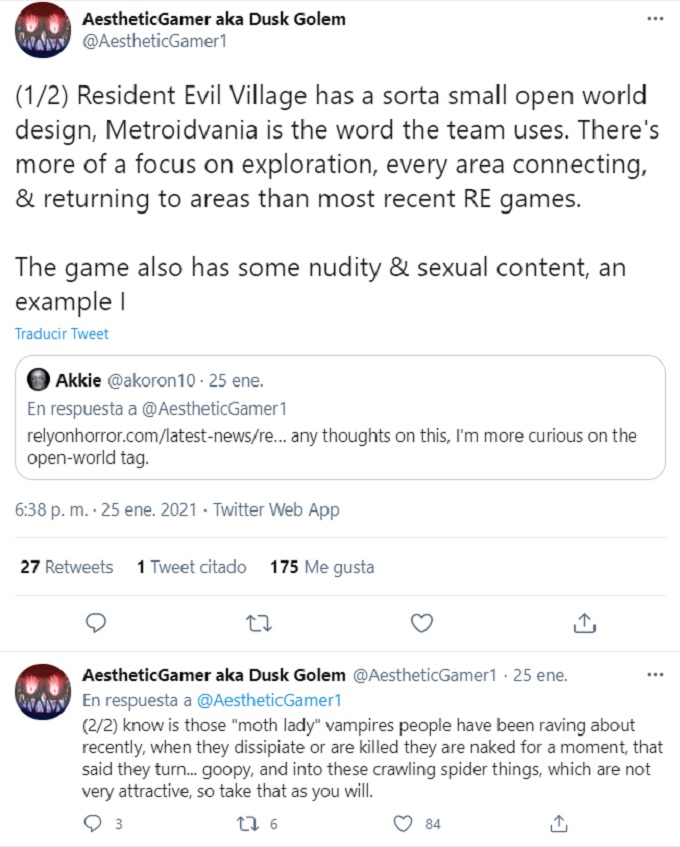Screen dimensions: 680x847
Task: Like the main tweet with heart icon
Action: (x=422, y=623)
